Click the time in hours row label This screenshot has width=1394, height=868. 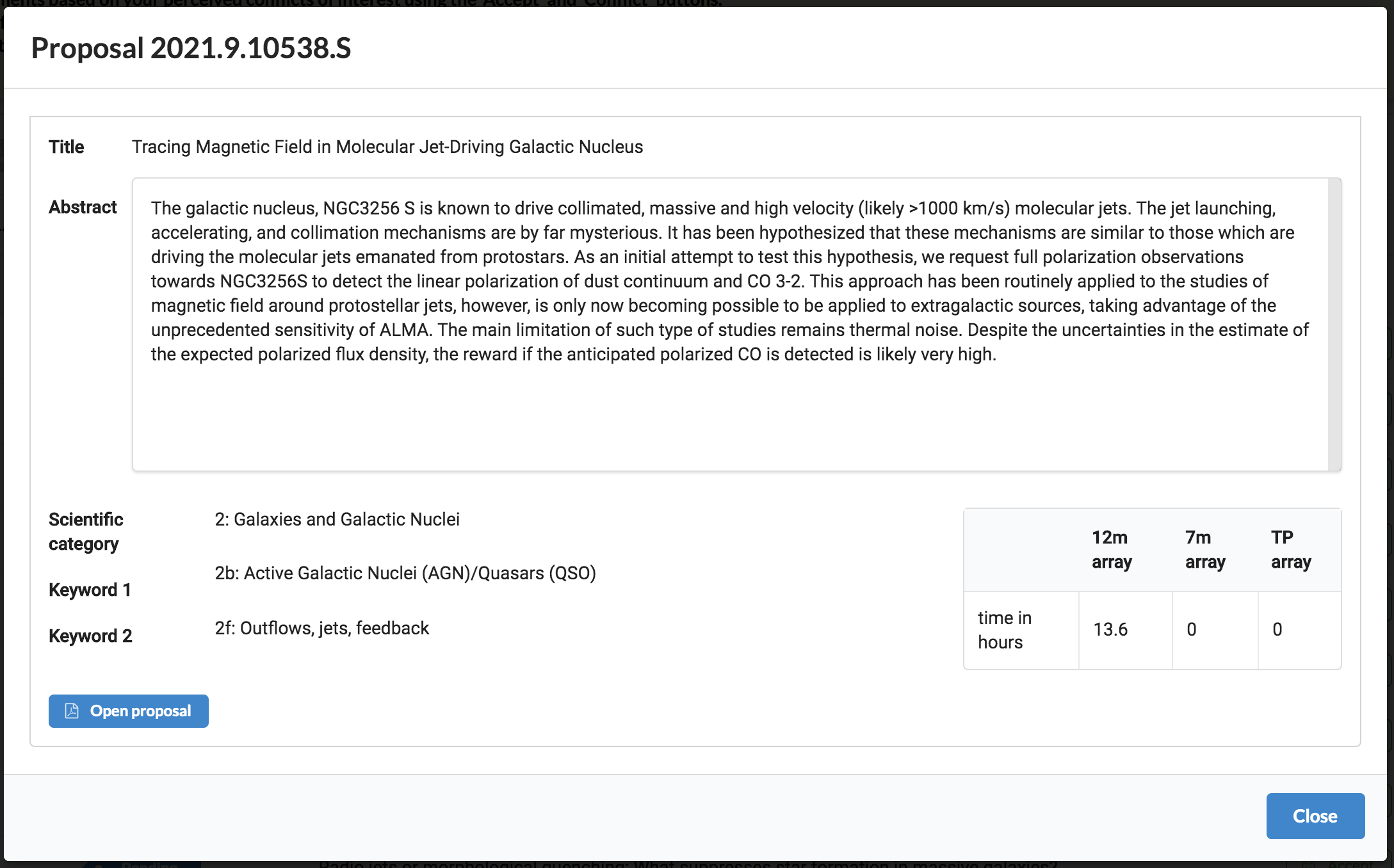(1004, 630)
